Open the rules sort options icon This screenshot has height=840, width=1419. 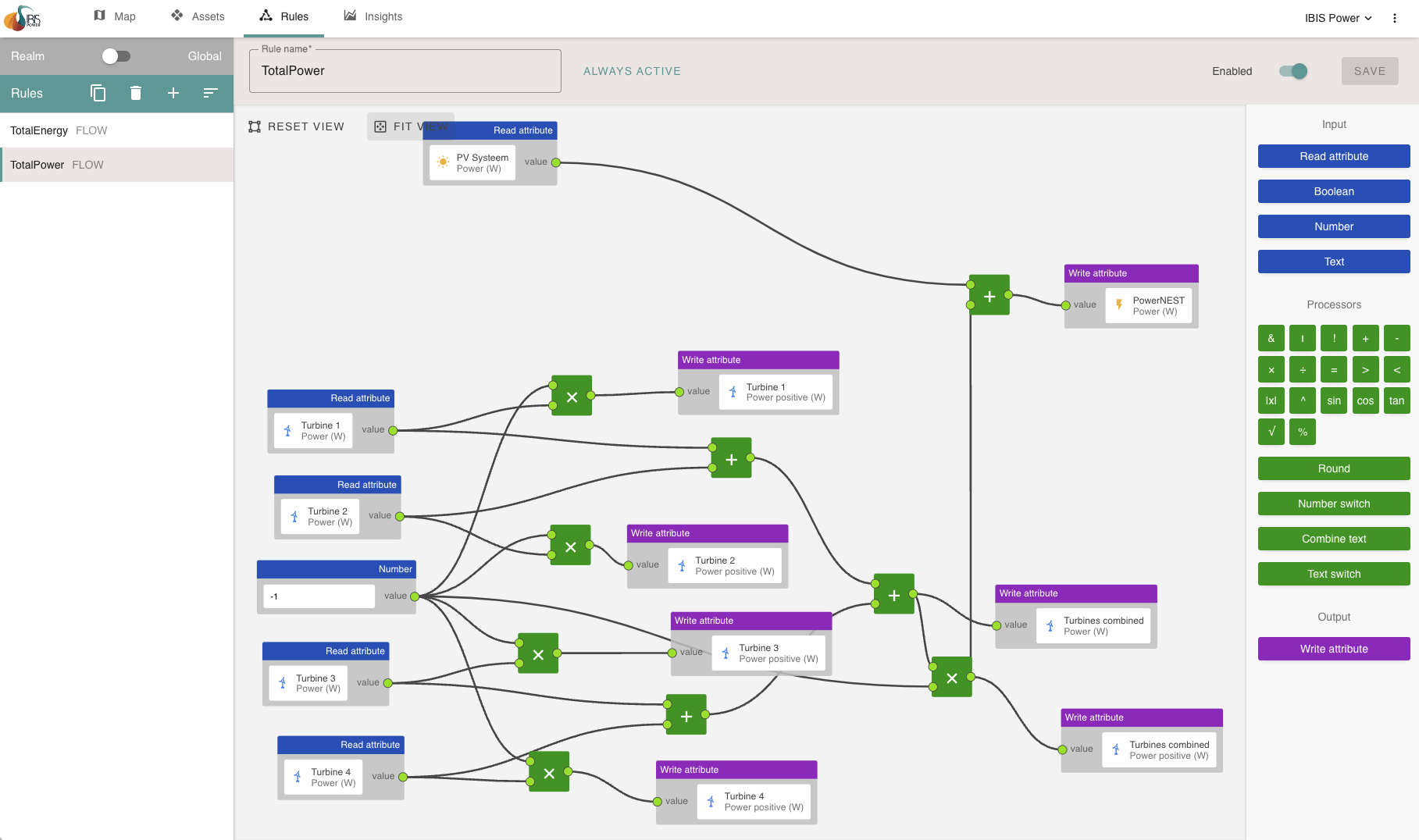(x=210, y=93)
